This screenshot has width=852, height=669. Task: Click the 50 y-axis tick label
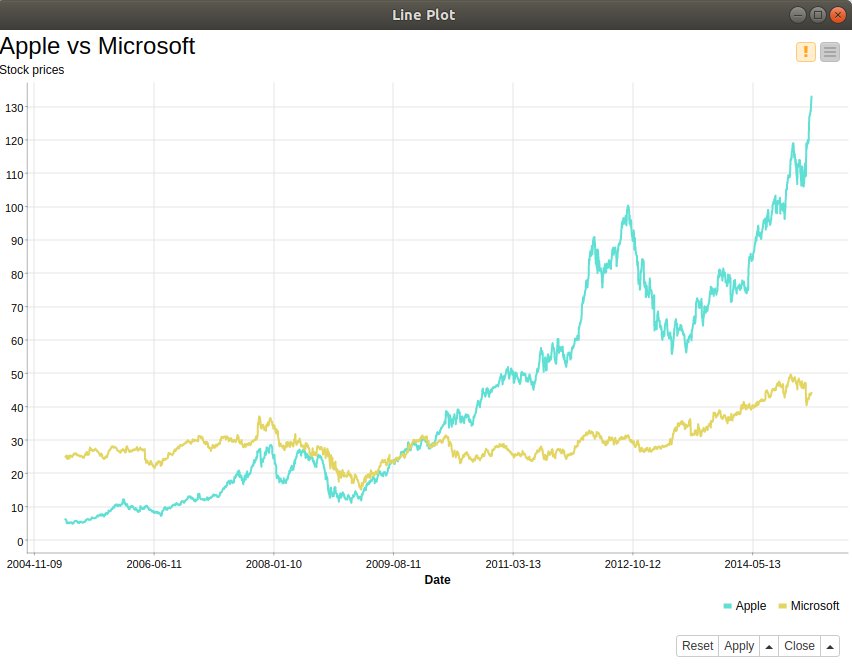17,374
